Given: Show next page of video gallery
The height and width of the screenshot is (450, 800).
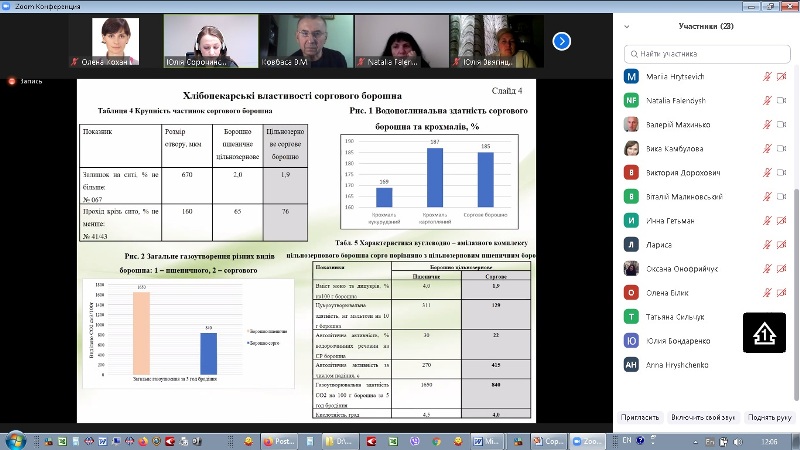Looking at the screenshot, I should 561,41.
